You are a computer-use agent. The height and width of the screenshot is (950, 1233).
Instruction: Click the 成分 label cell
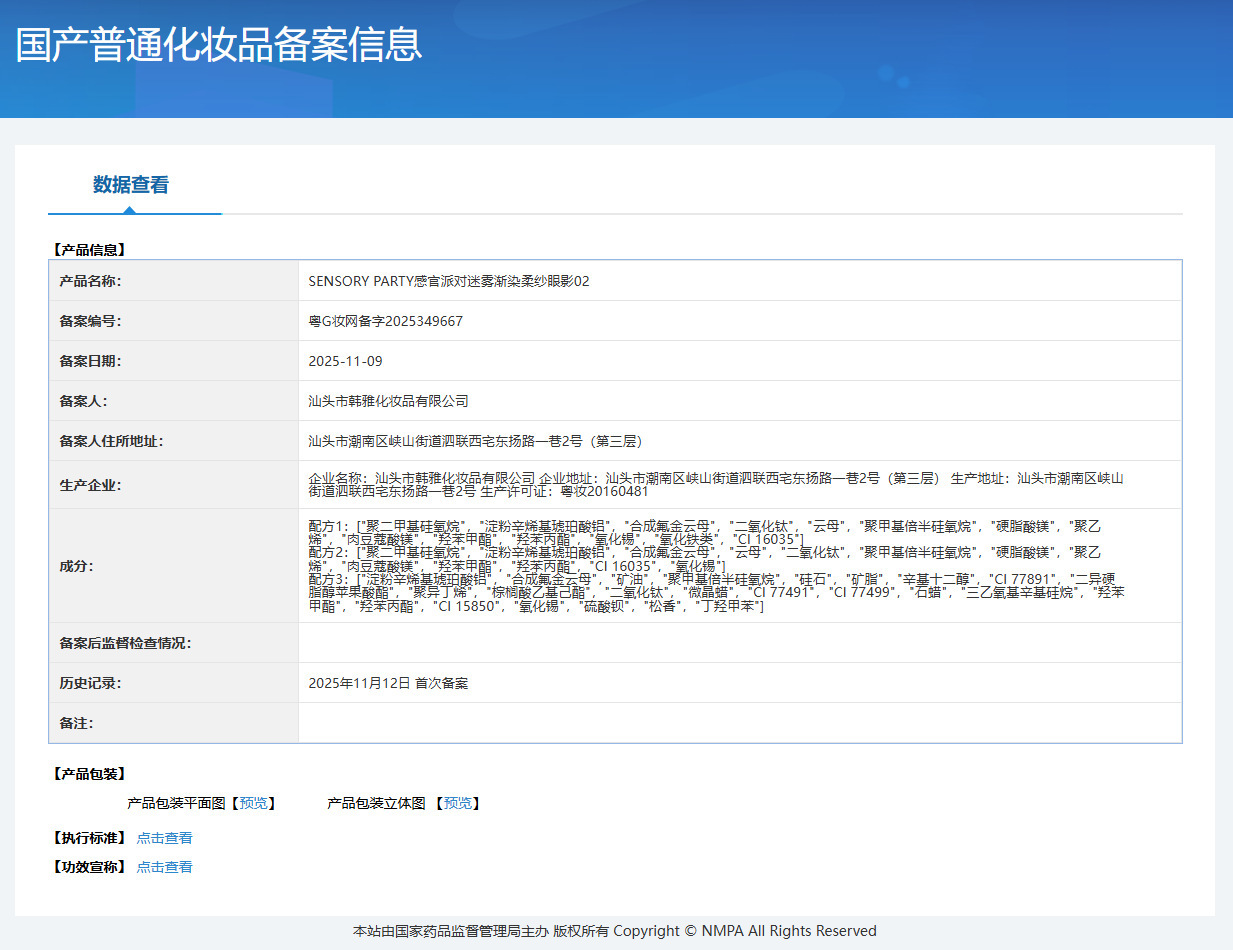coord(174,566)
